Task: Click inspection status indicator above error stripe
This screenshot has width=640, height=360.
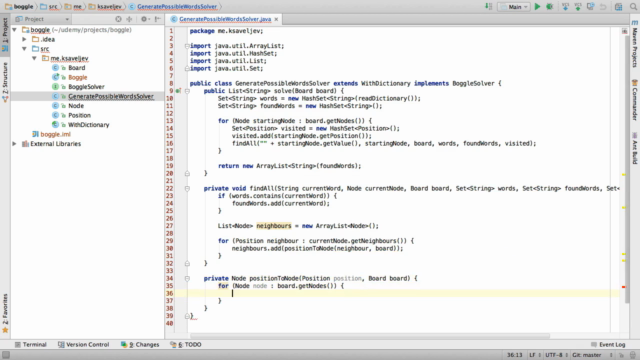Action: coord(624,31)
